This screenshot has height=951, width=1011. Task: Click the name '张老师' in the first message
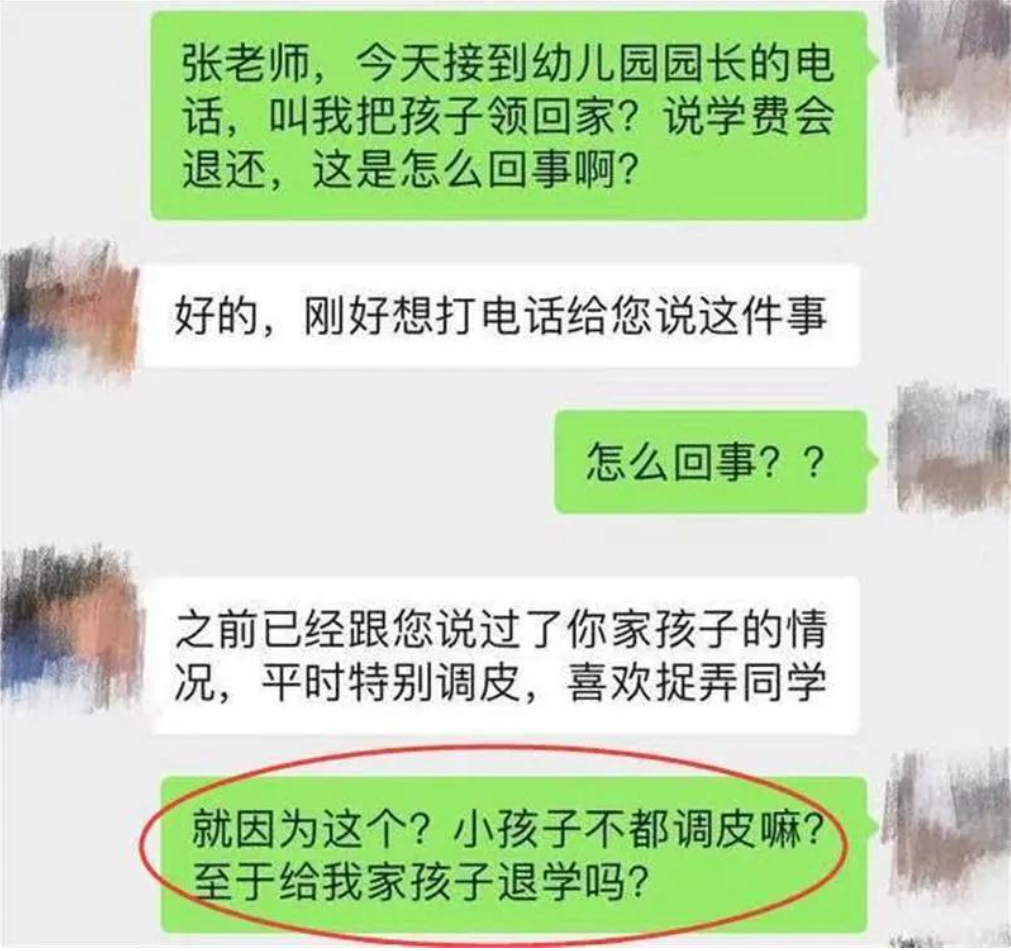pyautogui.click(x=246, y=65)
